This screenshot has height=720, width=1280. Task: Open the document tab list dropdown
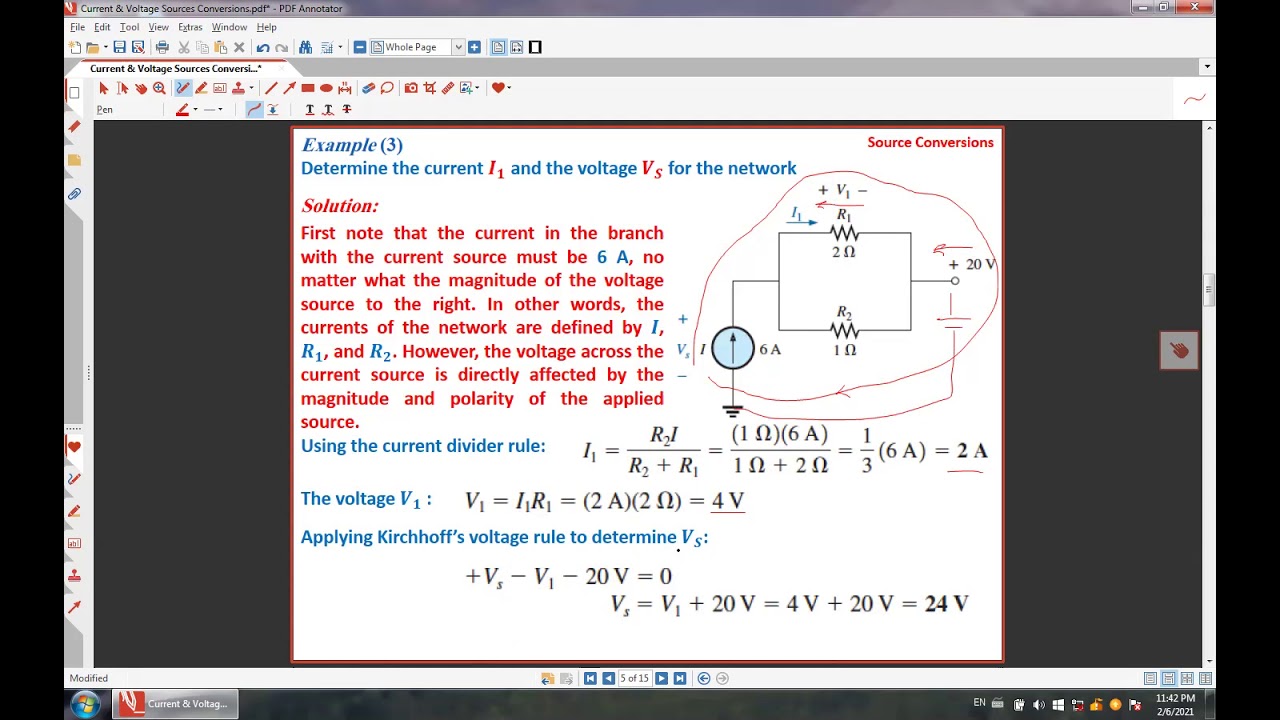click(1207, 67)
